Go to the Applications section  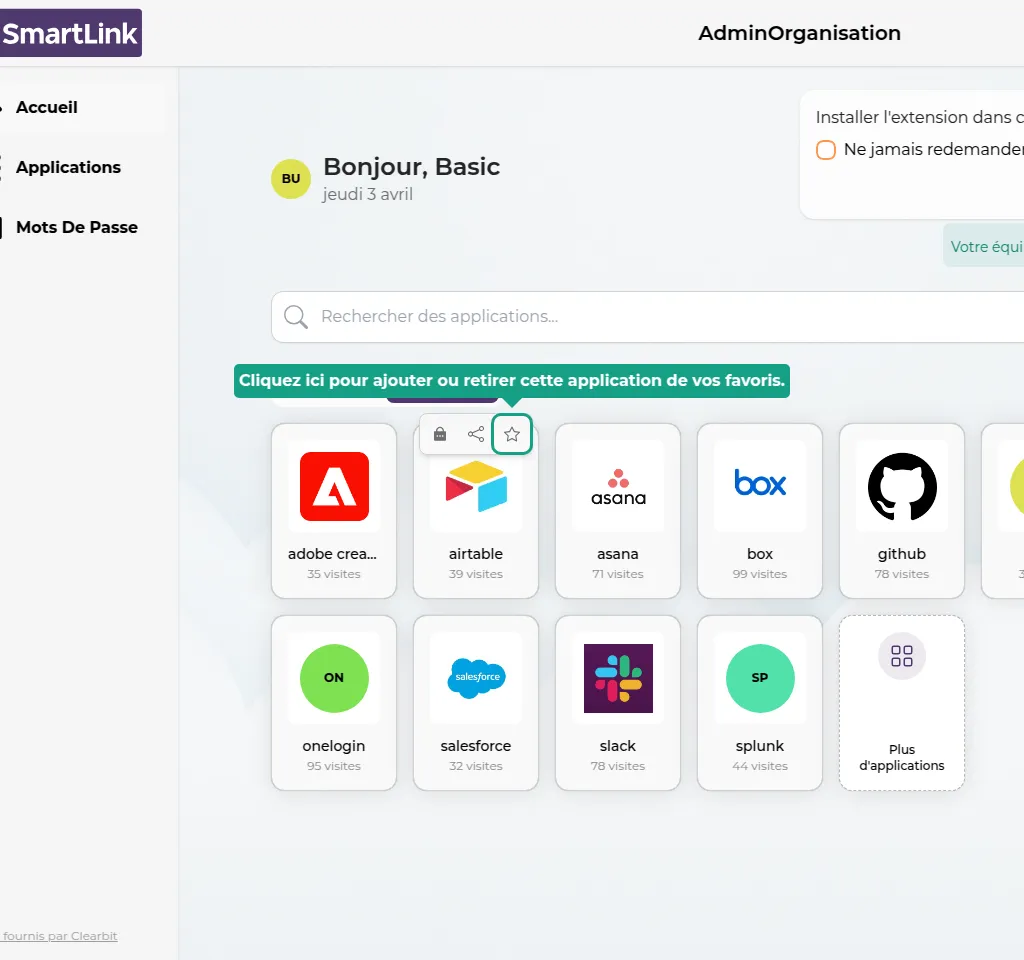(x=68, y=167)
